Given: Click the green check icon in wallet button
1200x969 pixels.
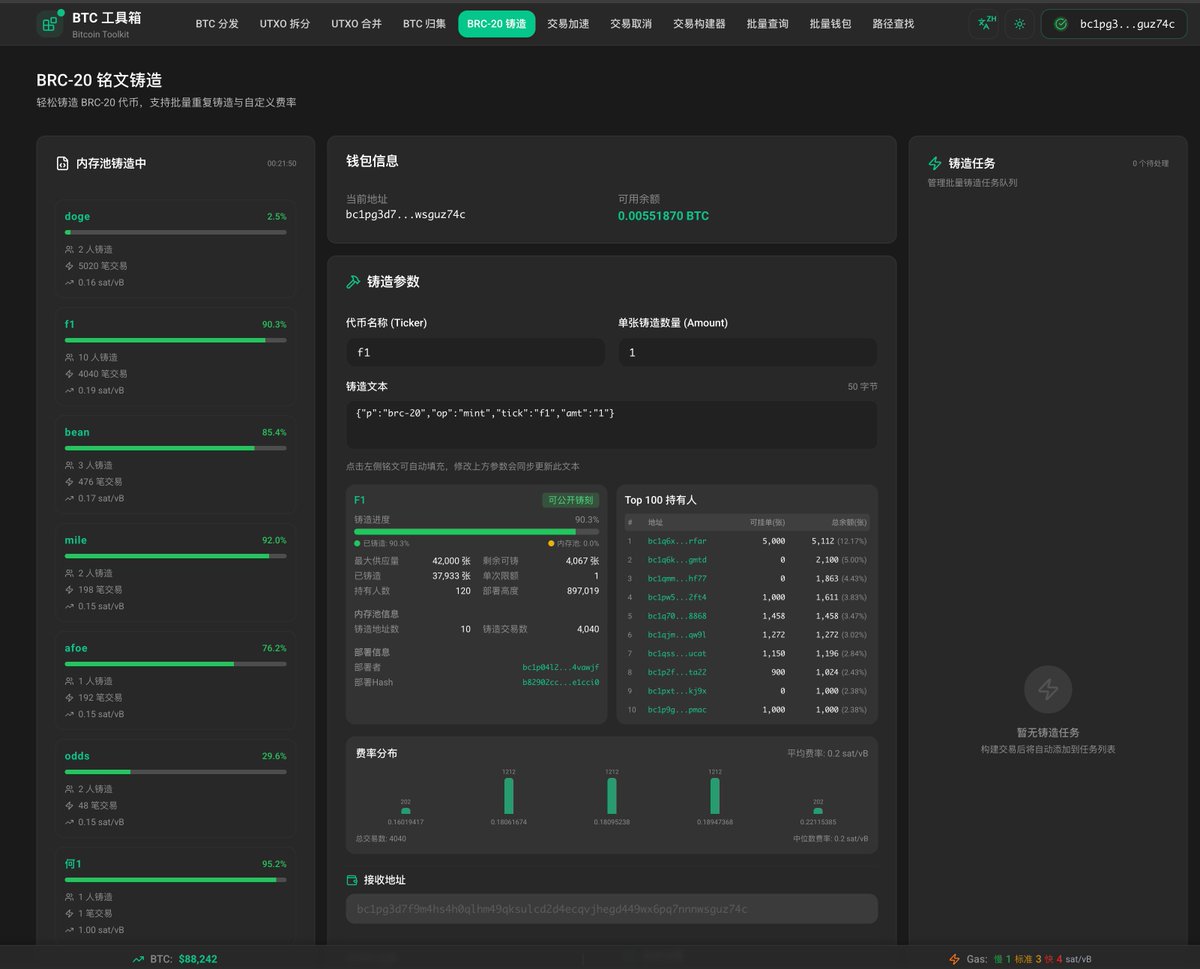Looking at the screenshot, I should point(1061,24).
